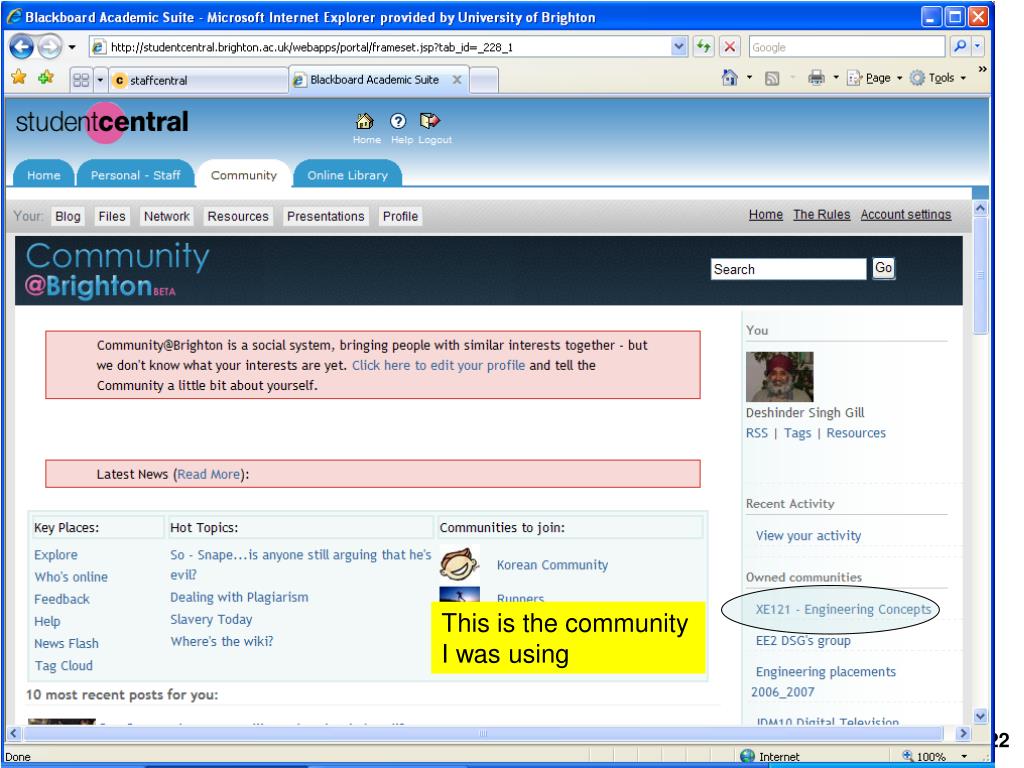Select the Home portal tab

pos(44,175)
